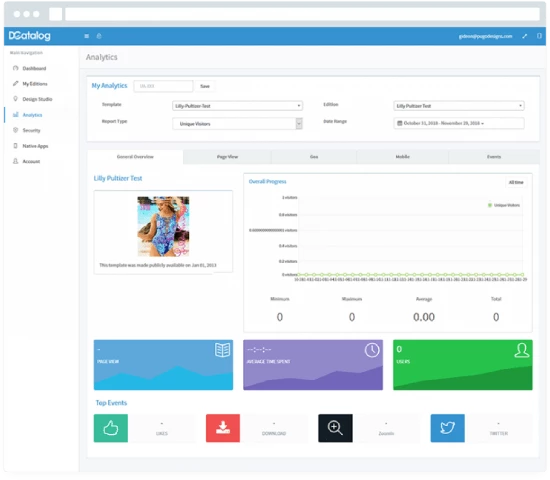Switch to Events tab
Image resolution: width=550 pixels, height=480 pixels.
point(494,157)
